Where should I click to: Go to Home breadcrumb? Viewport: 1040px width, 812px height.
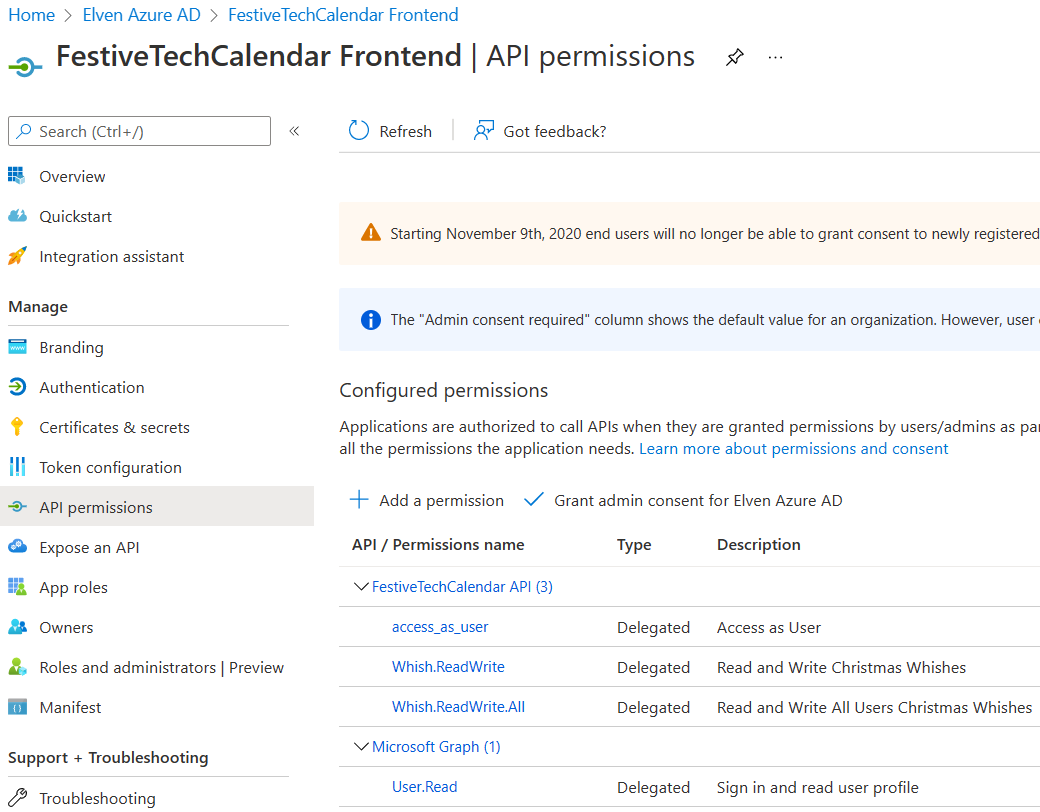click(32, 15)
